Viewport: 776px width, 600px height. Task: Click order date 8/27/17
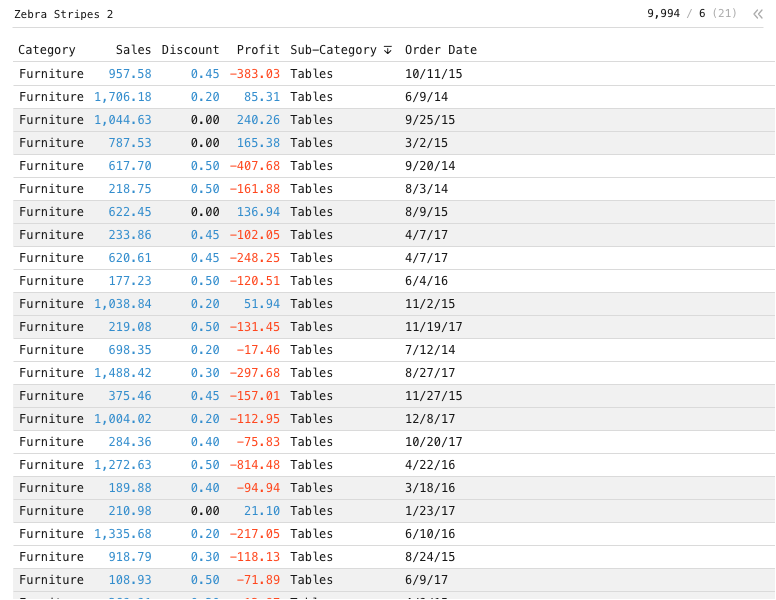pos(430,373)
